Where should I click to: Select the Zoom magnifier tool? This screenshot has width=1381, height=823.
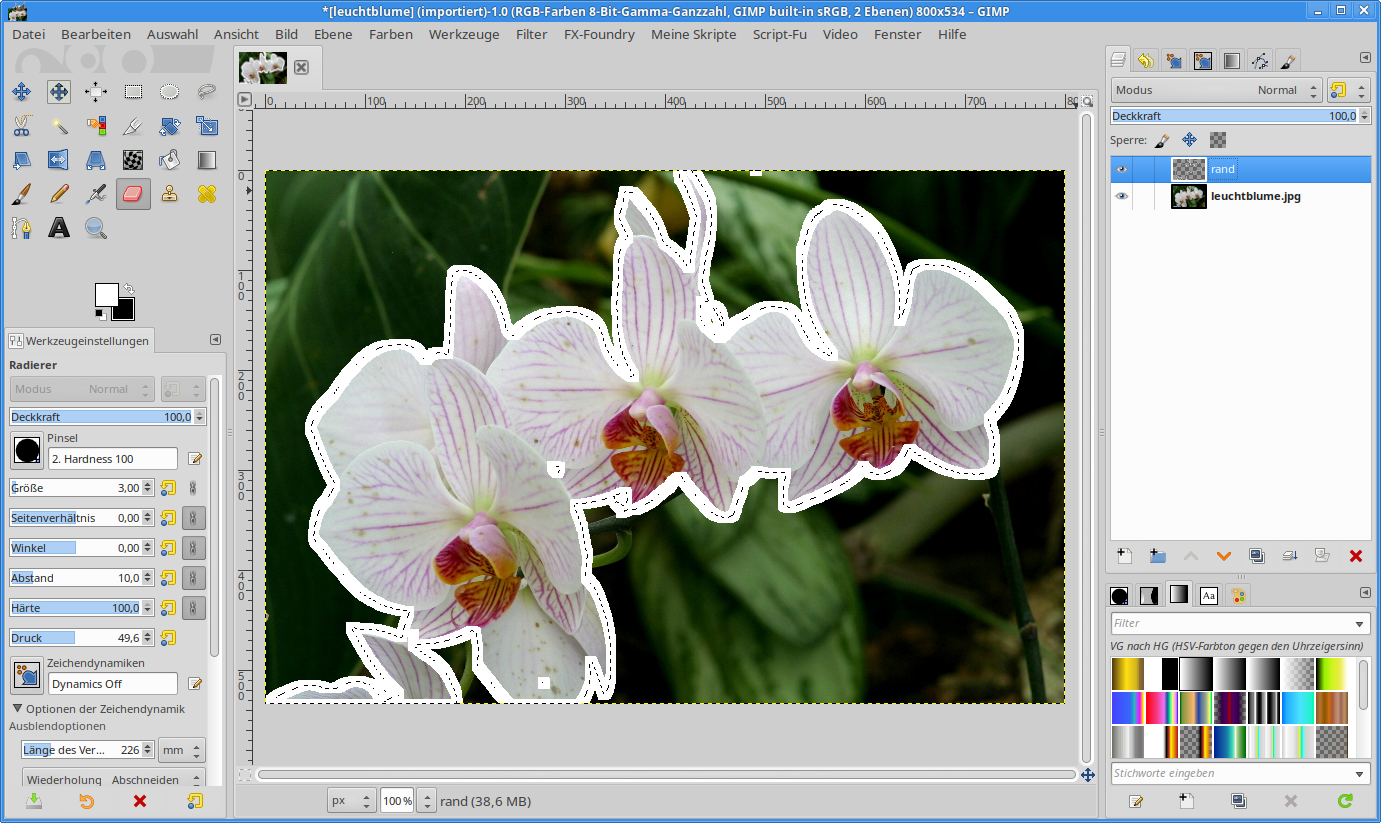coord(96,228)
